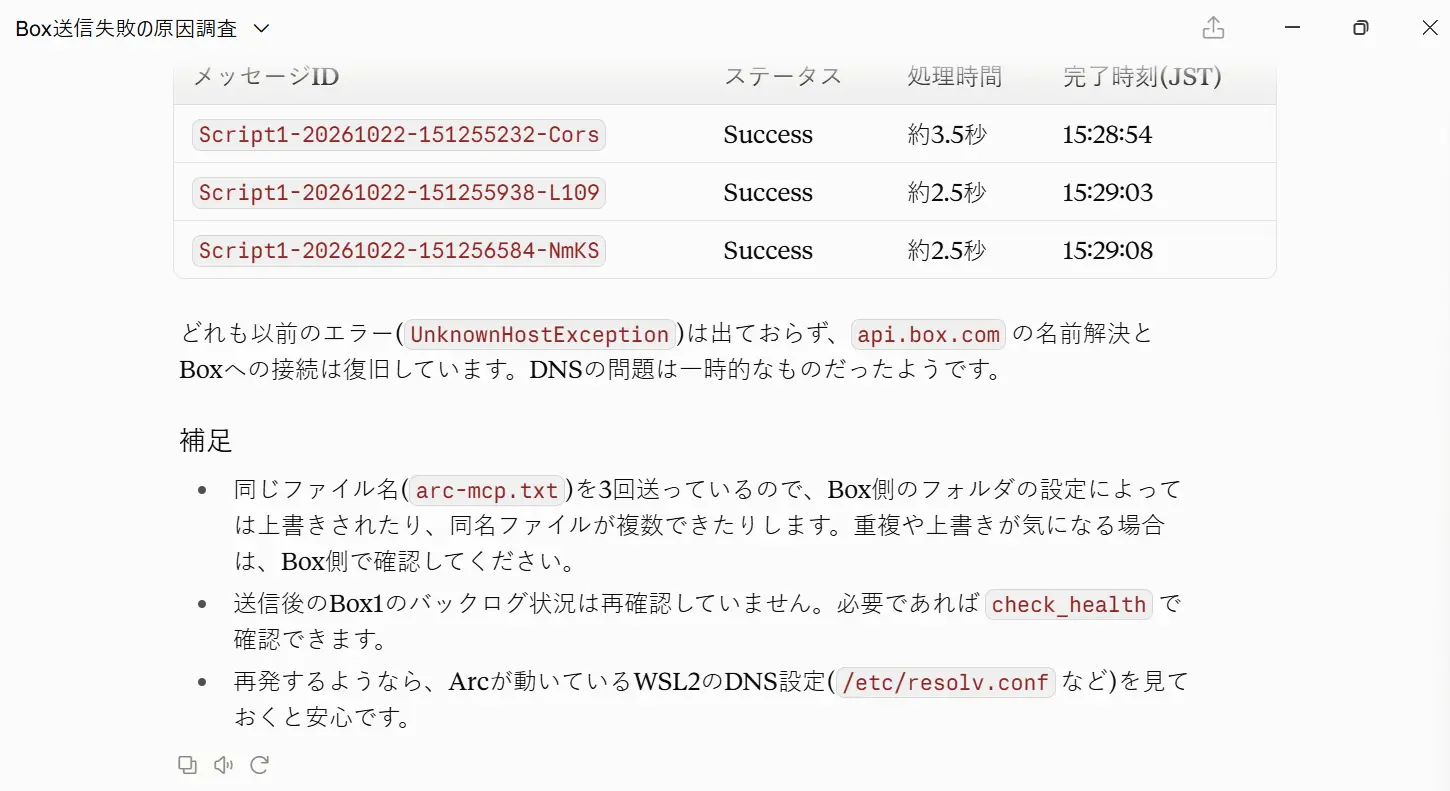
Task: Click the 'UnknownHostException' code text
Action: (539, 334)
